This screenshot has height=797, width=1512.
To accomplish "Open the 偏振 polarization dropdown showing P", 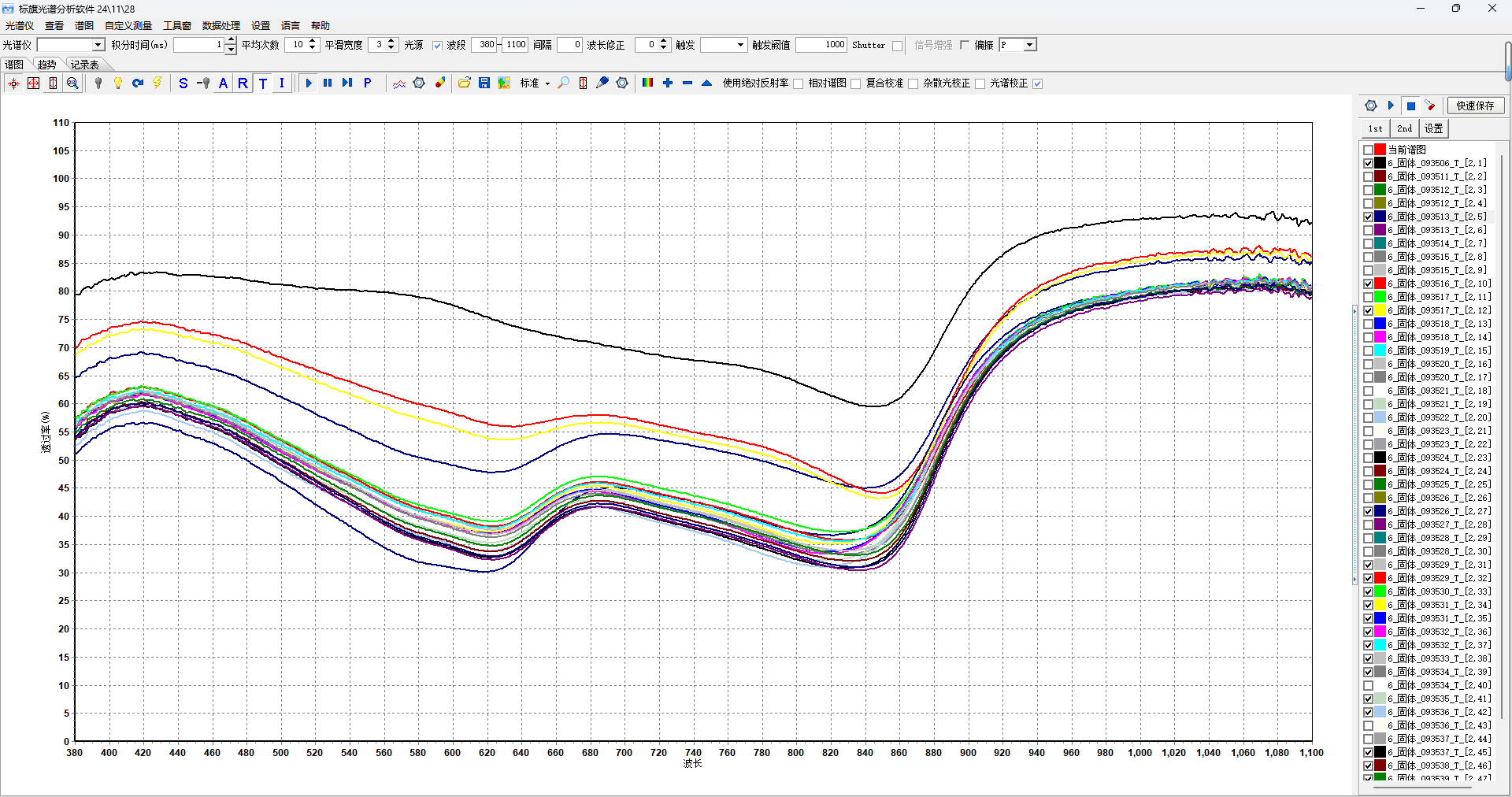I will click(1029, 45).
